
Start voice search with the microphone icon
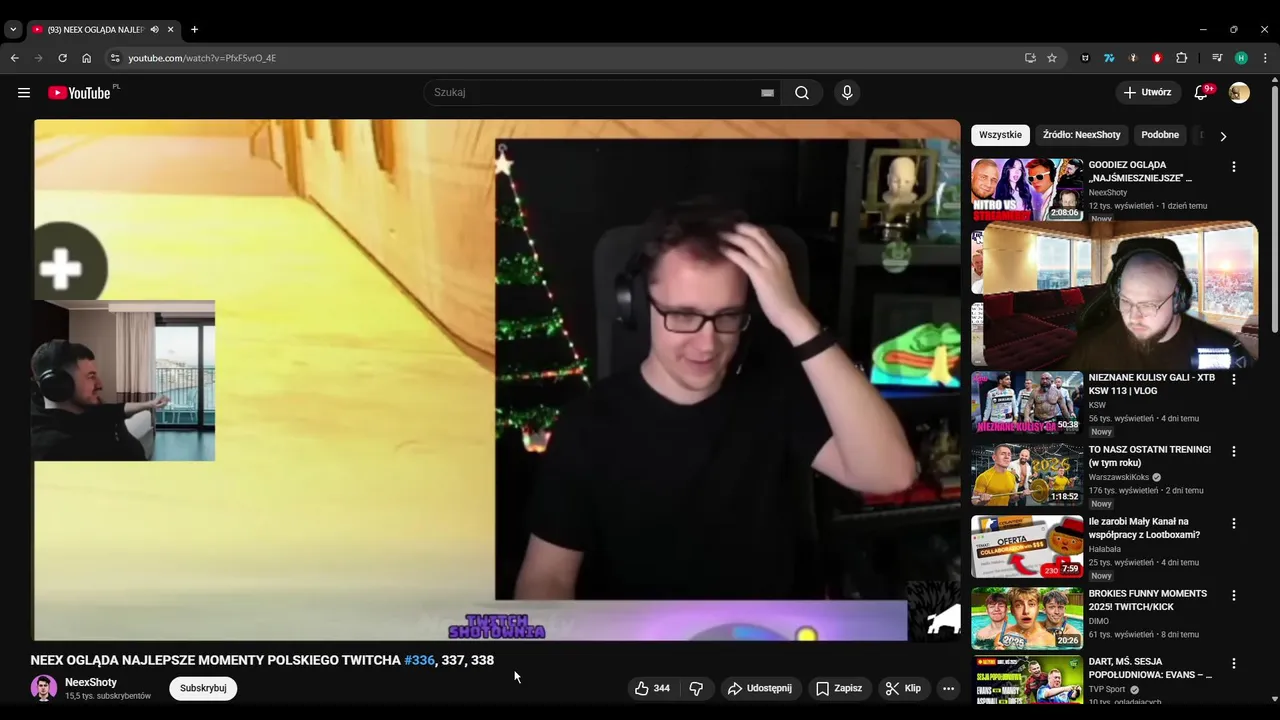[x=847, y=93]
